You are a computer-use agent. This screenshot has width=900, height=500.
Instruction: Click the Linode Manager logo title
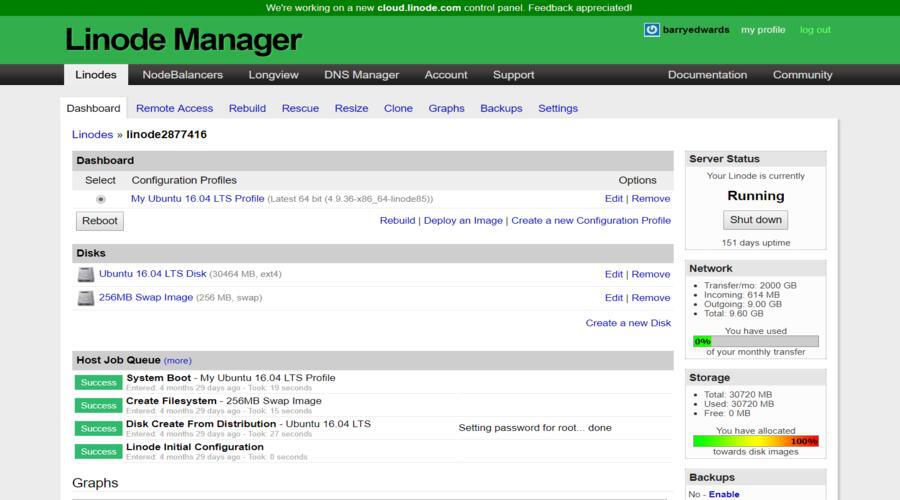(184, 40)
